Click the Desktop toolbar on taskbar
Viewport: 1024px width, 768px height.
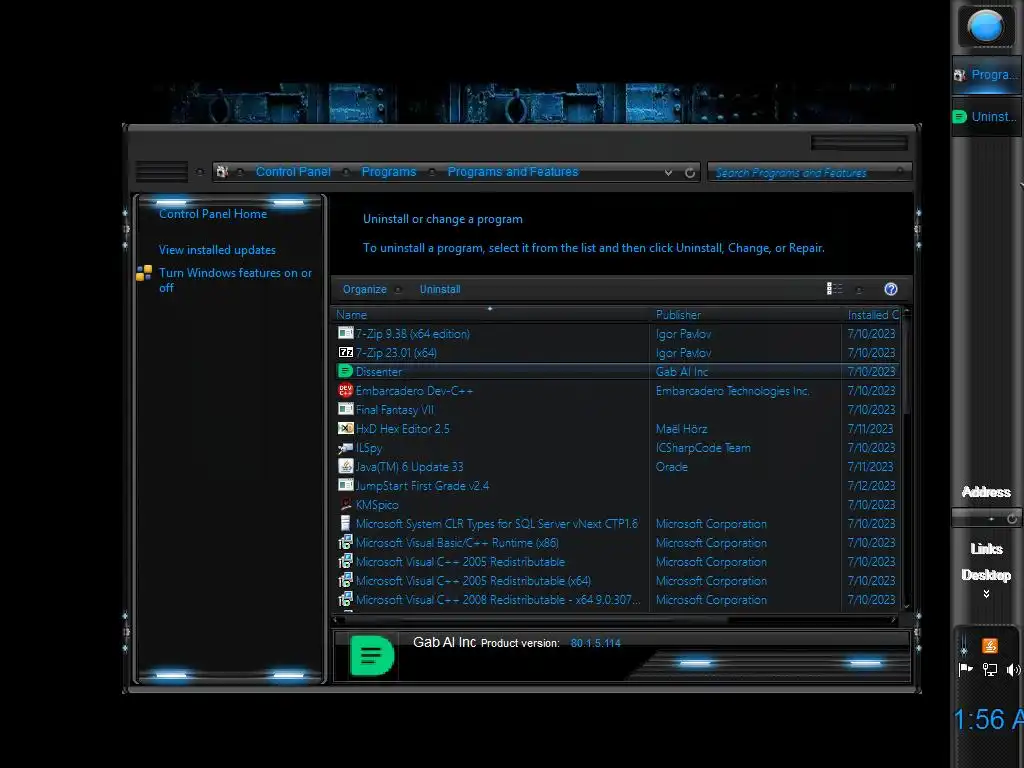986,575
